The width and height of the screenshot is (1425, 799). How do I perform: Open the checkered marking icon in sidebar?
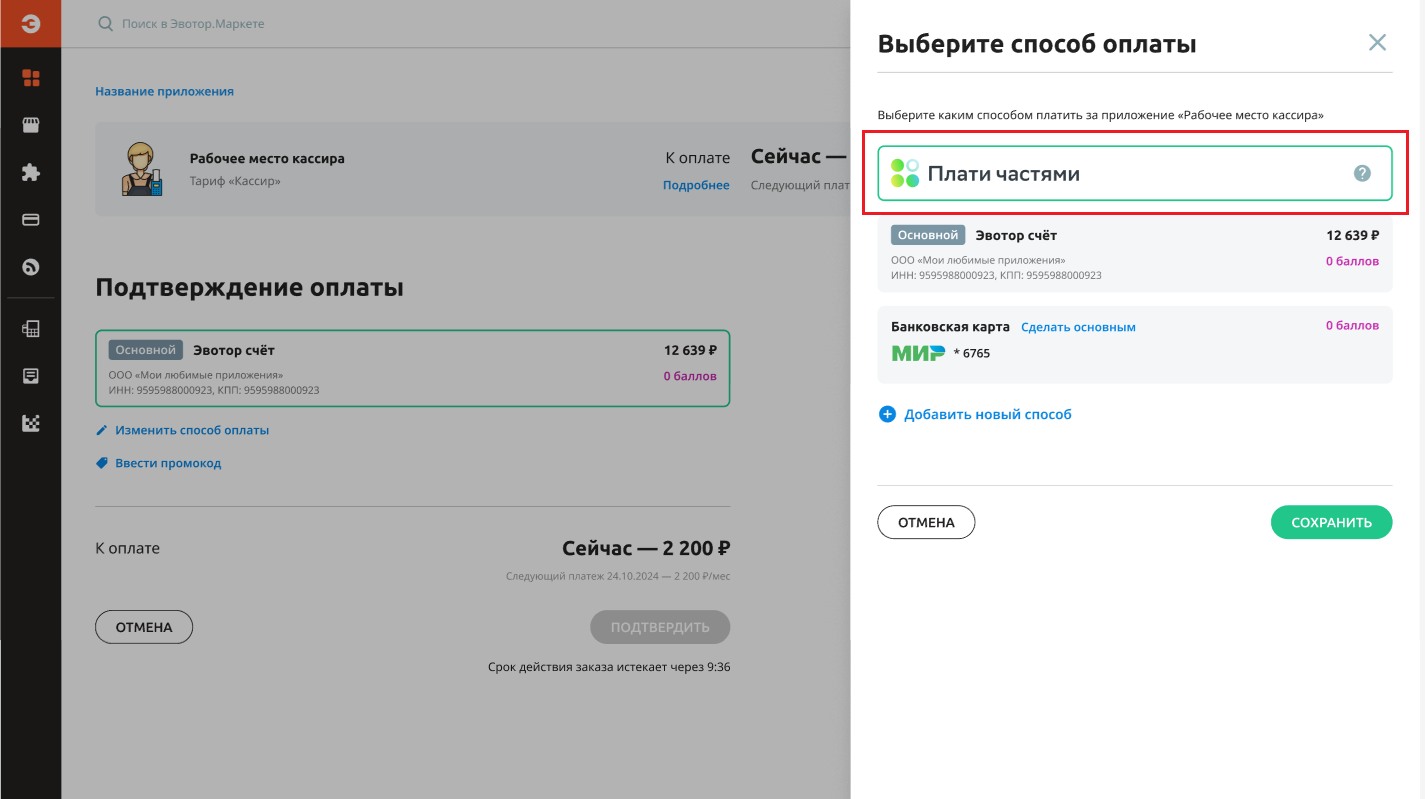(x=31, y=423)
